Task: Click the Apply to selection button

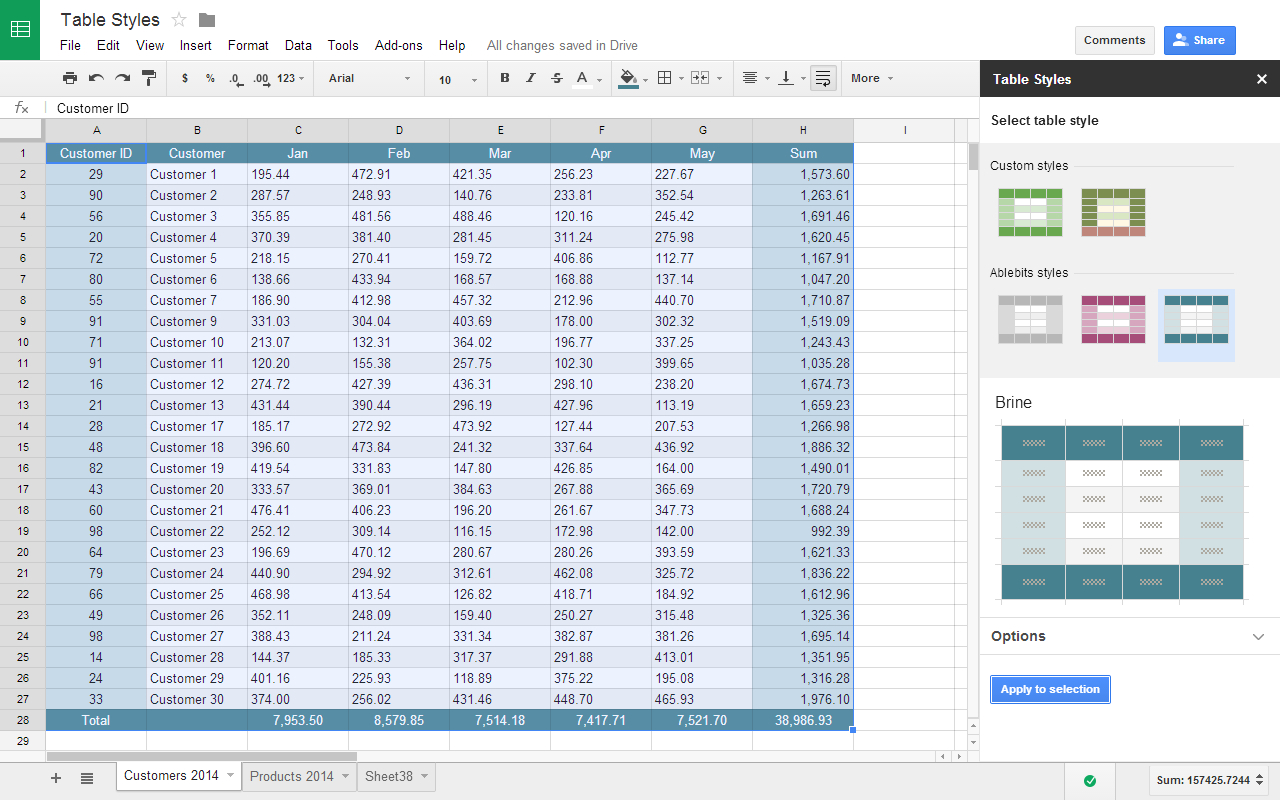Action: click(1050, 689)
